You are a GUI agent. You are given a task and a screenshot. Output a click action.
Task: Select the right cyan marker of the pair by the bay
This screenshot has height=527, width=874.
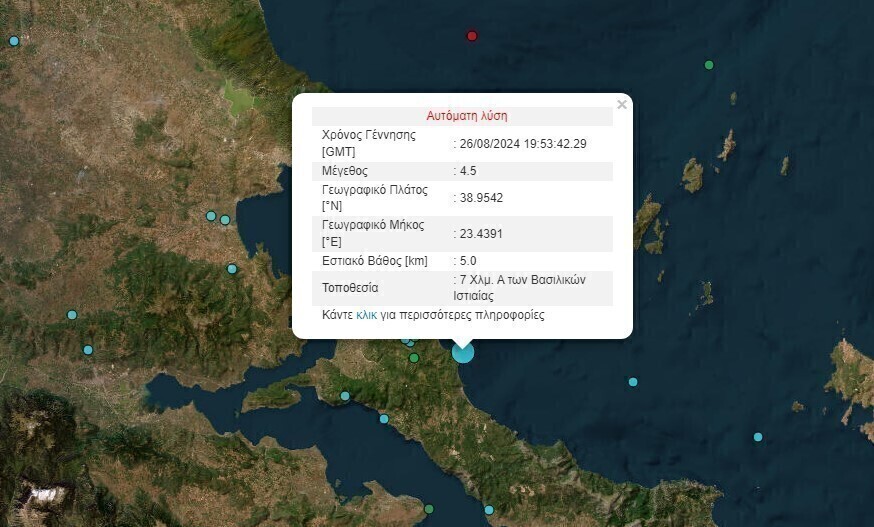[225, 220]
